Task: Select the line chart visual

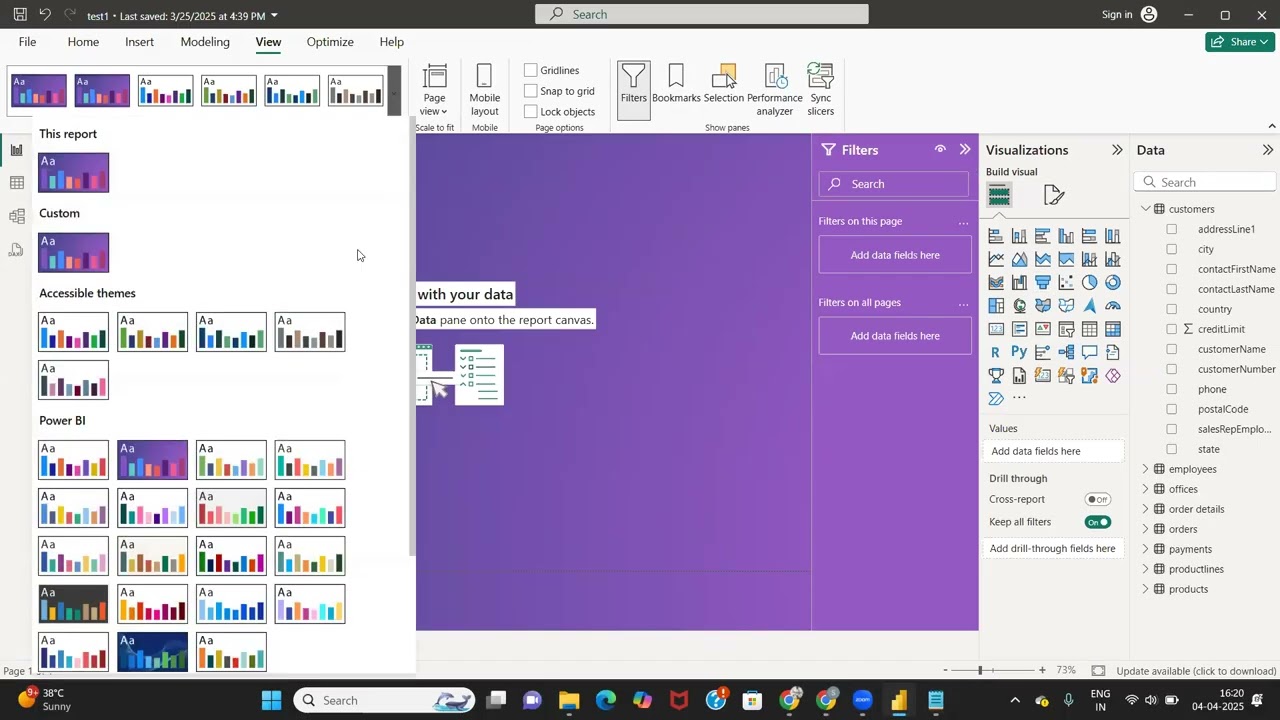Action: click(996, 260)
